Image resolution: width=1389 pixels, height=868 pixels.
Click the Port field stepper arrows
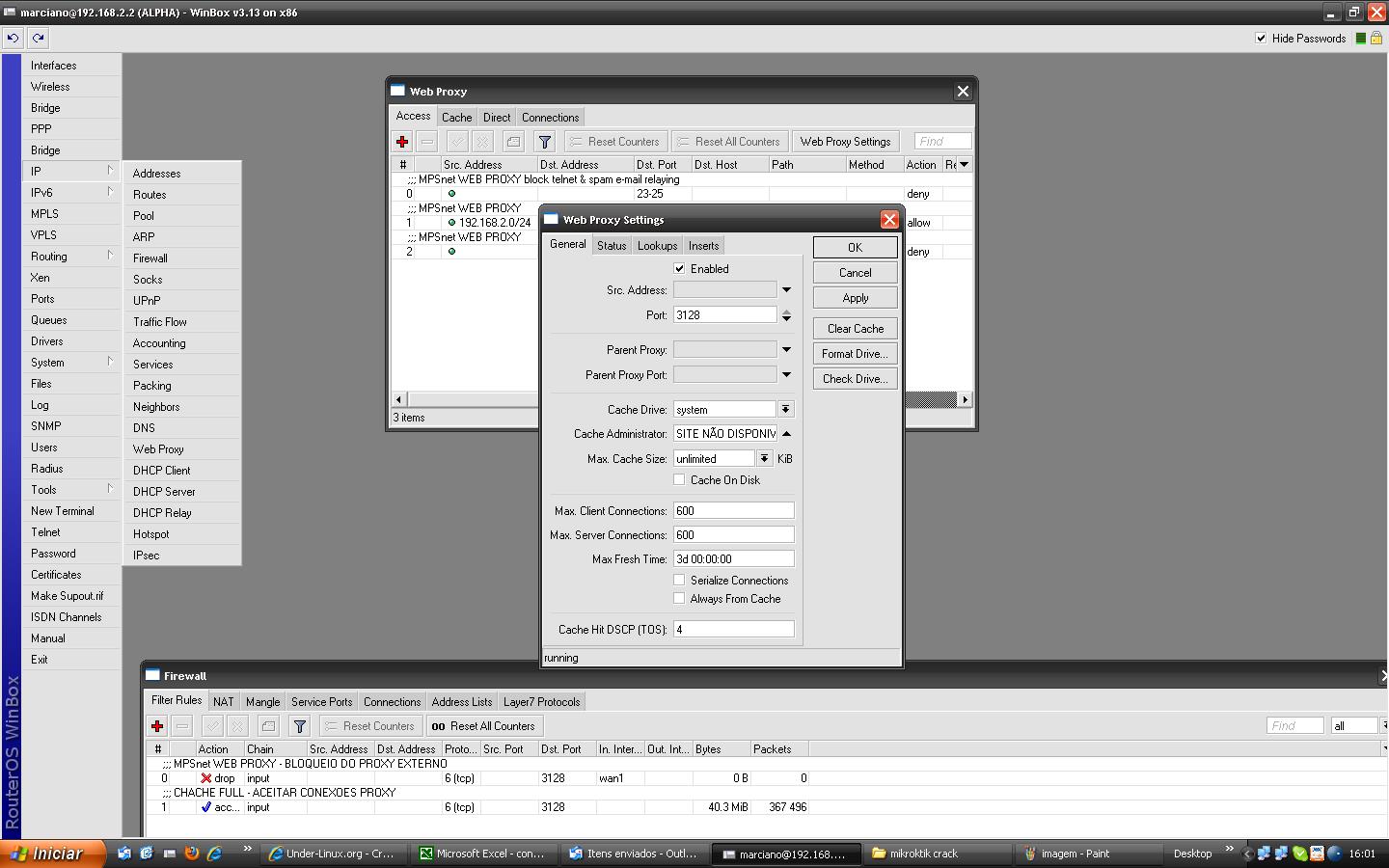pos(786,315)
